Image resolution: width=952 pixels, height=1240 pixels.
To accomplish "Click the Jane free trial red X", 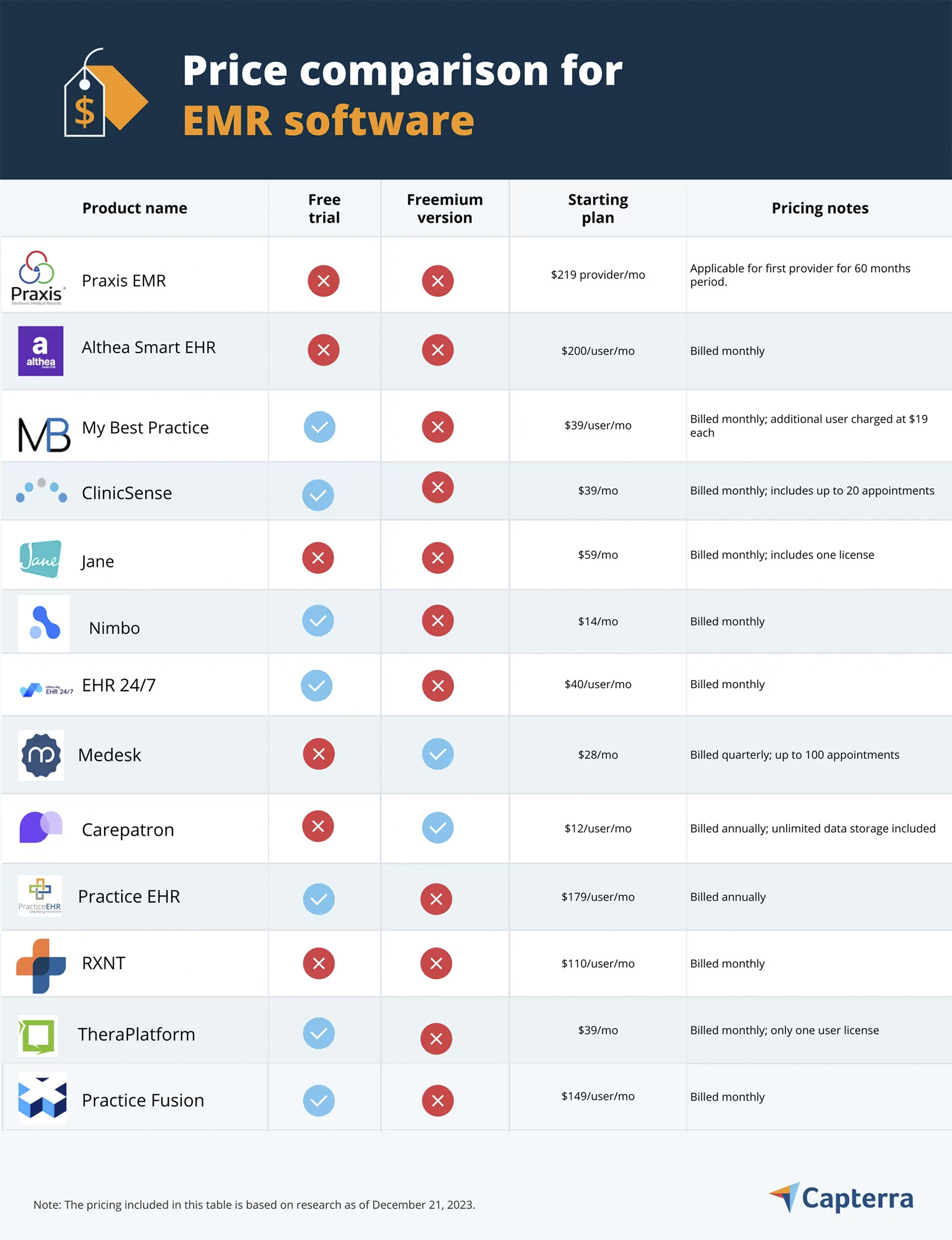I will 318,558.
